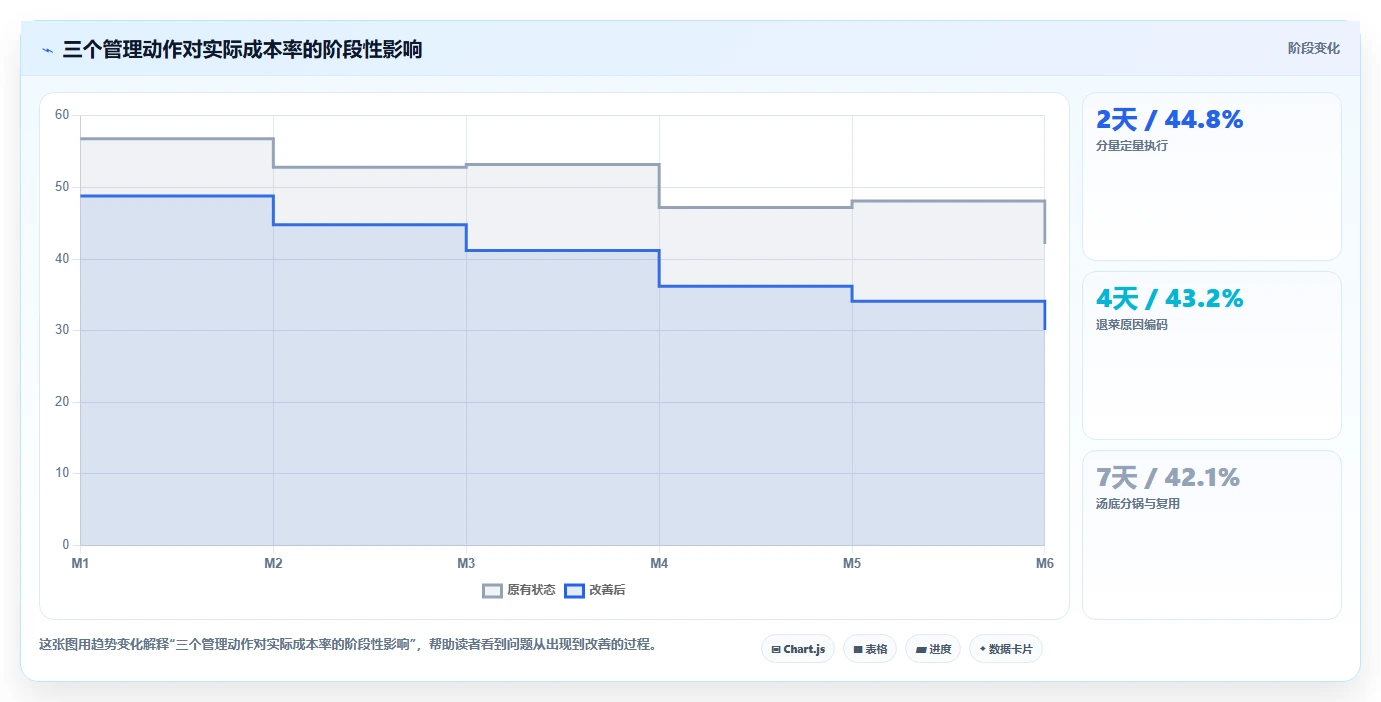Click the grey 原有状态 legend color box
The height and width of the screenshot is (702, 1381).
click(492, 590)
